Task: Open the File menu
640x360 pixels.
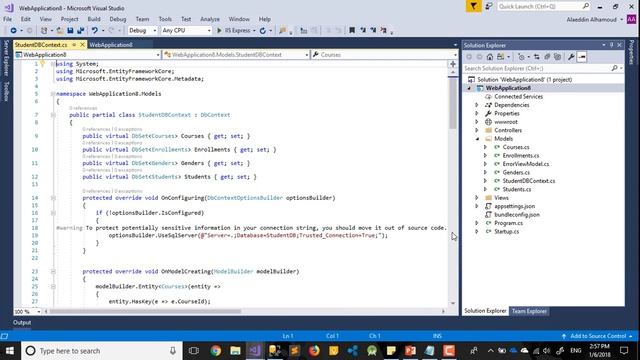Action: pos(7,19)
